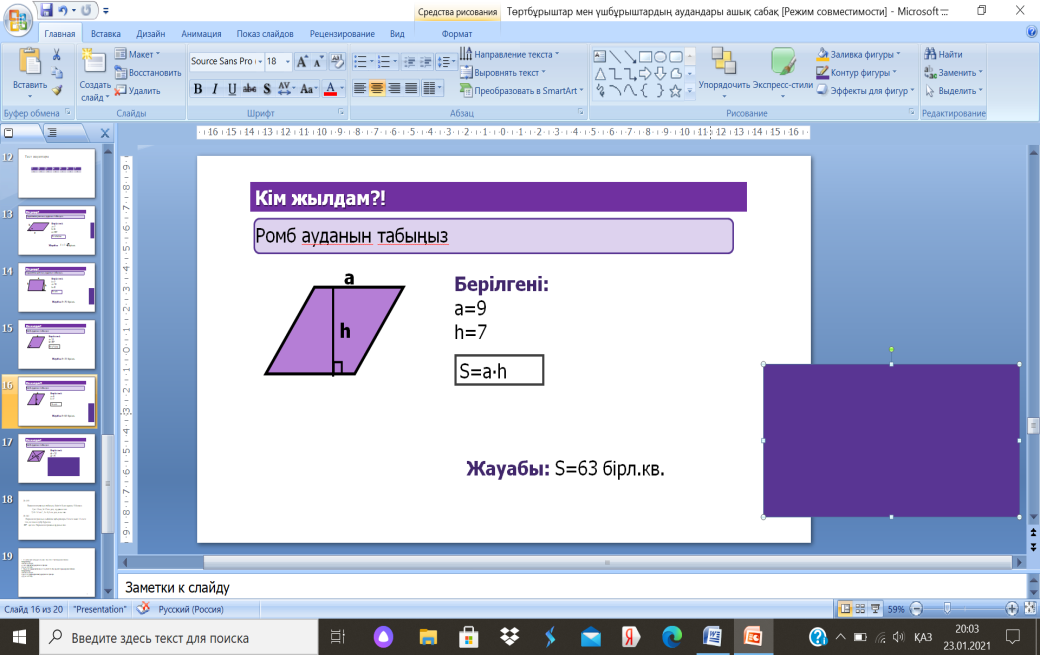
Task: Open Microsoft Edge from taskbar
Action: (x=672, y=637)
